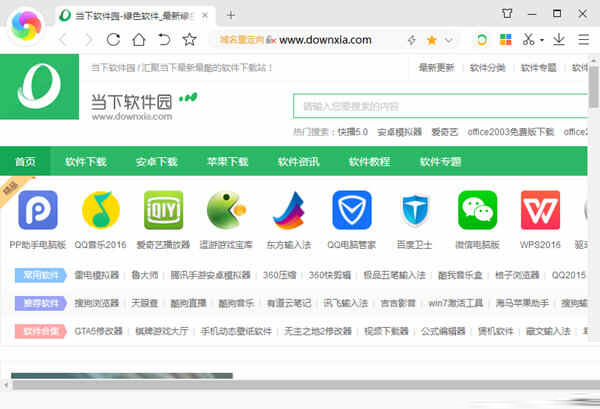Screen dimensions: 600x409
Task: Open the 软件专题 top link
Action: [x=538, y=68]
